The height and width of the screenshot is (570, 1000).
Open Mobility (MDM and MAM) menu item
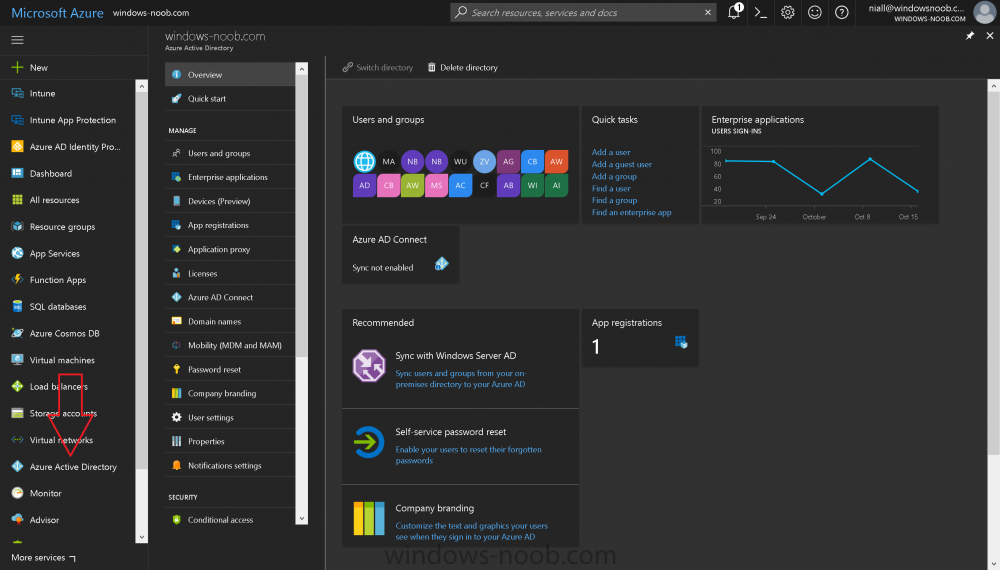230,346
